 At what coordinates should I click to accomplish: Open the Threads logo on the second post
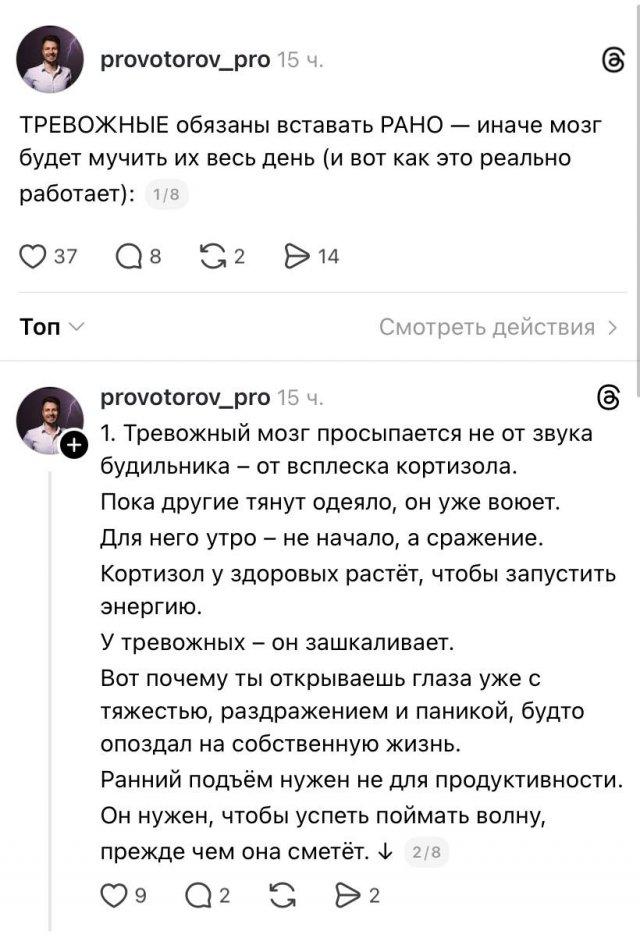click(609, 397)
